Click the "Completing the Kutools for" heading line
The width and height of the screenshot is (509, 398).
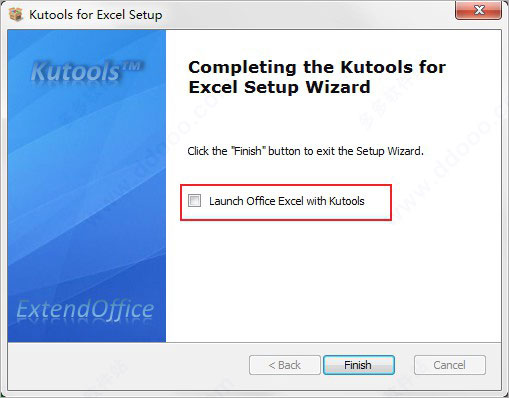click(x=317, y=67)
